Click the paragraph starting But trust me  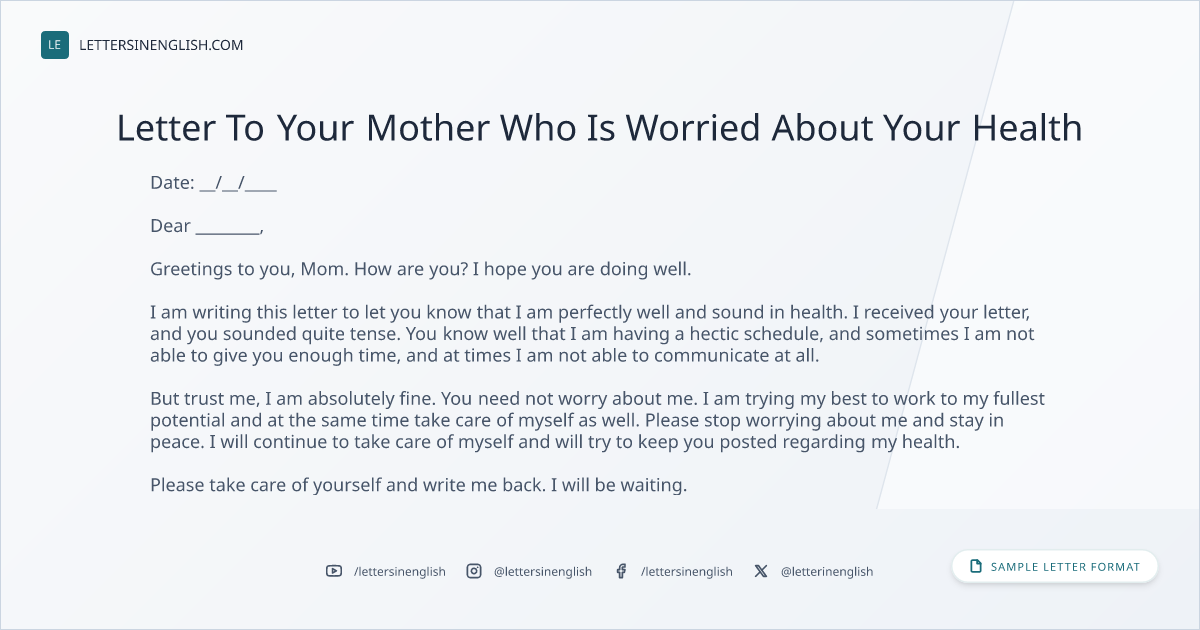tap(597, 421)
